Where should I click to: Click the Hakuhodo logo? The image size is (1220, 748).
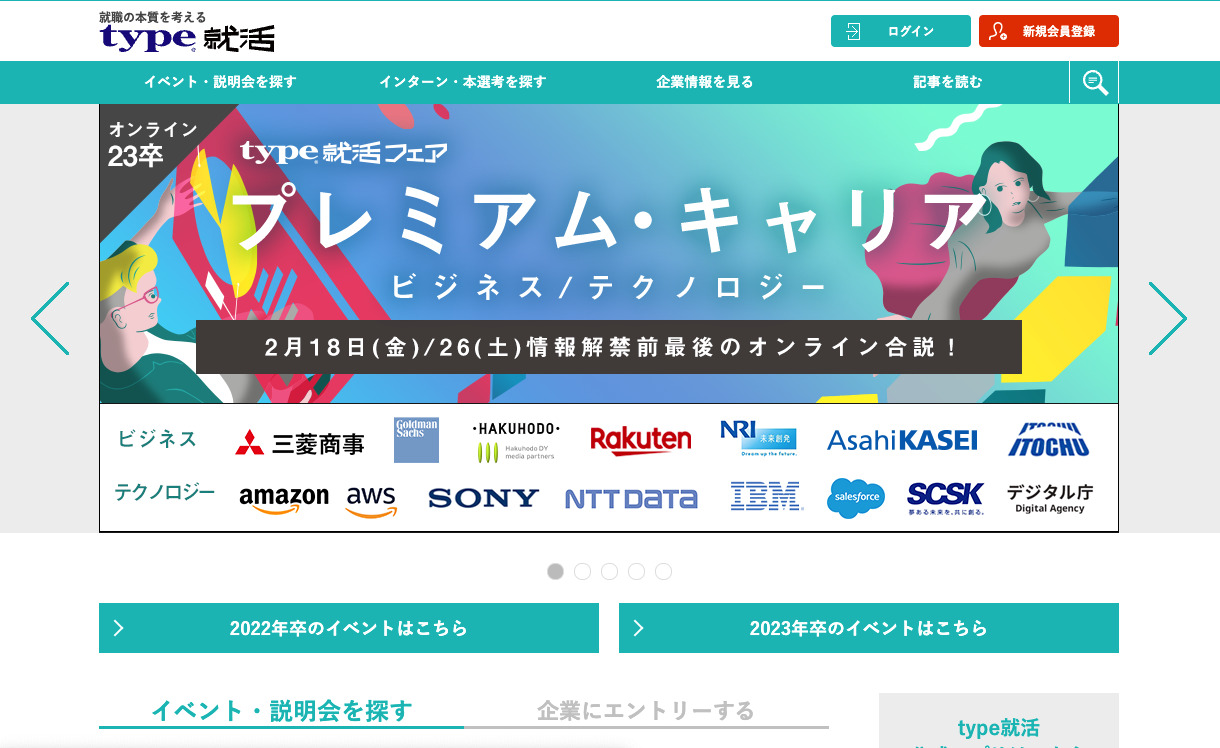click(516, 441)
